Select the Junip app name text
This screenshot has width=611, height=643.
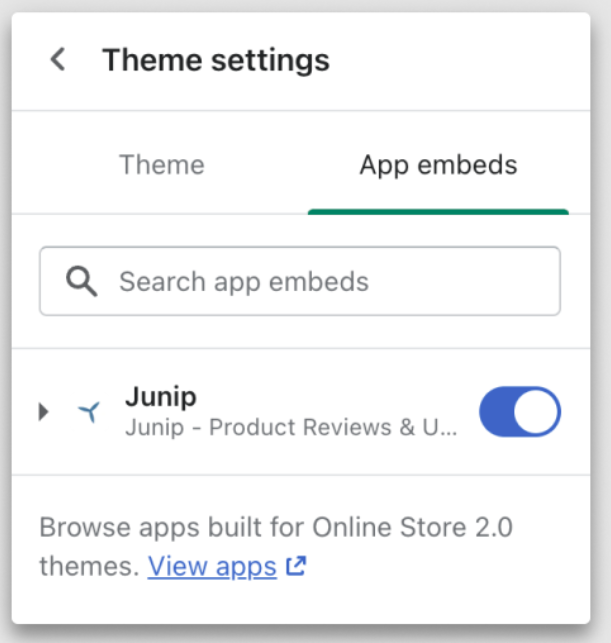(x=161, y=397)
